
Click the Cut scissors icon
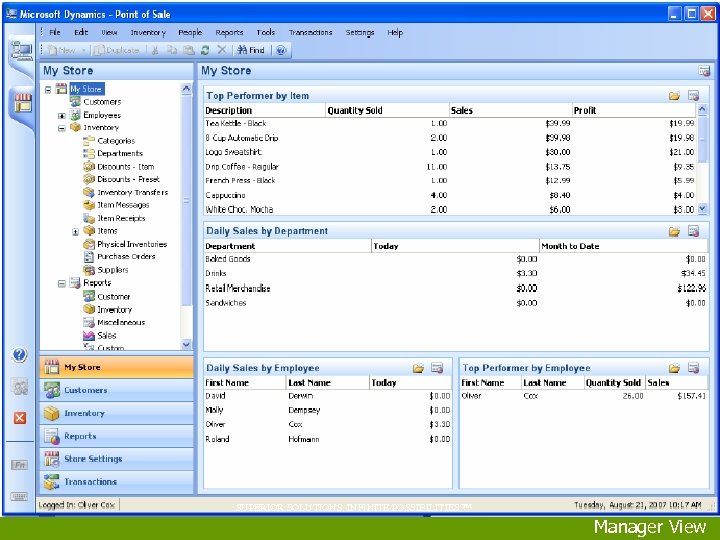click(155, 50)
